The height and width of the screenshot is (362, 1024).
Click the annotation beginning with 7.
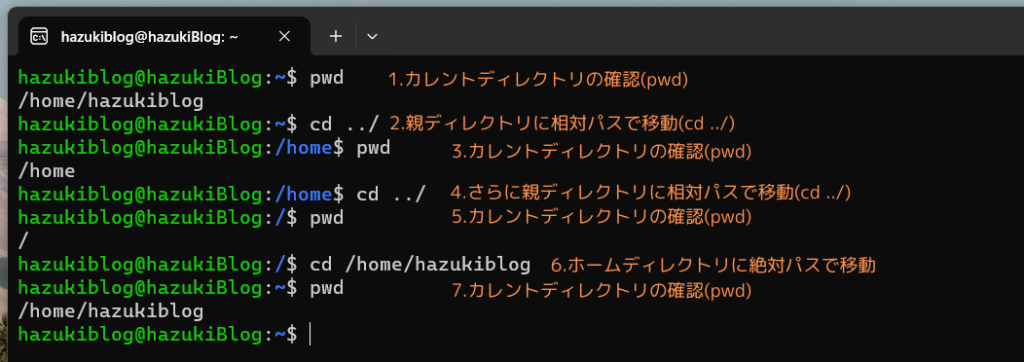(601, 289)
